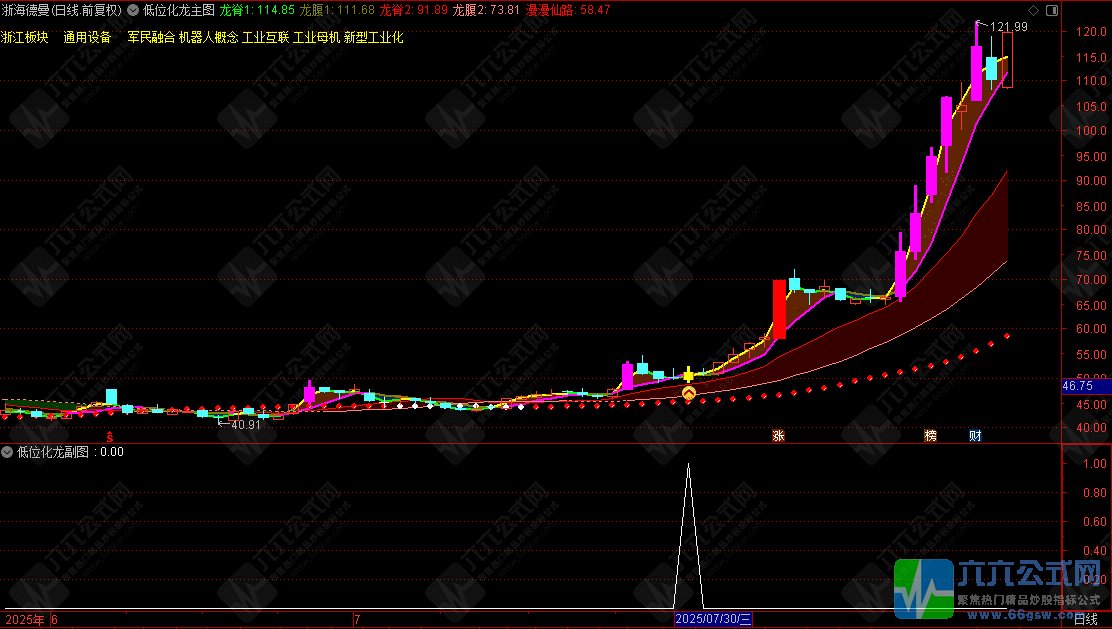This screenshot has width=1112, height=629.
Task: Click the large red limit-up candle
Action: 779,309
